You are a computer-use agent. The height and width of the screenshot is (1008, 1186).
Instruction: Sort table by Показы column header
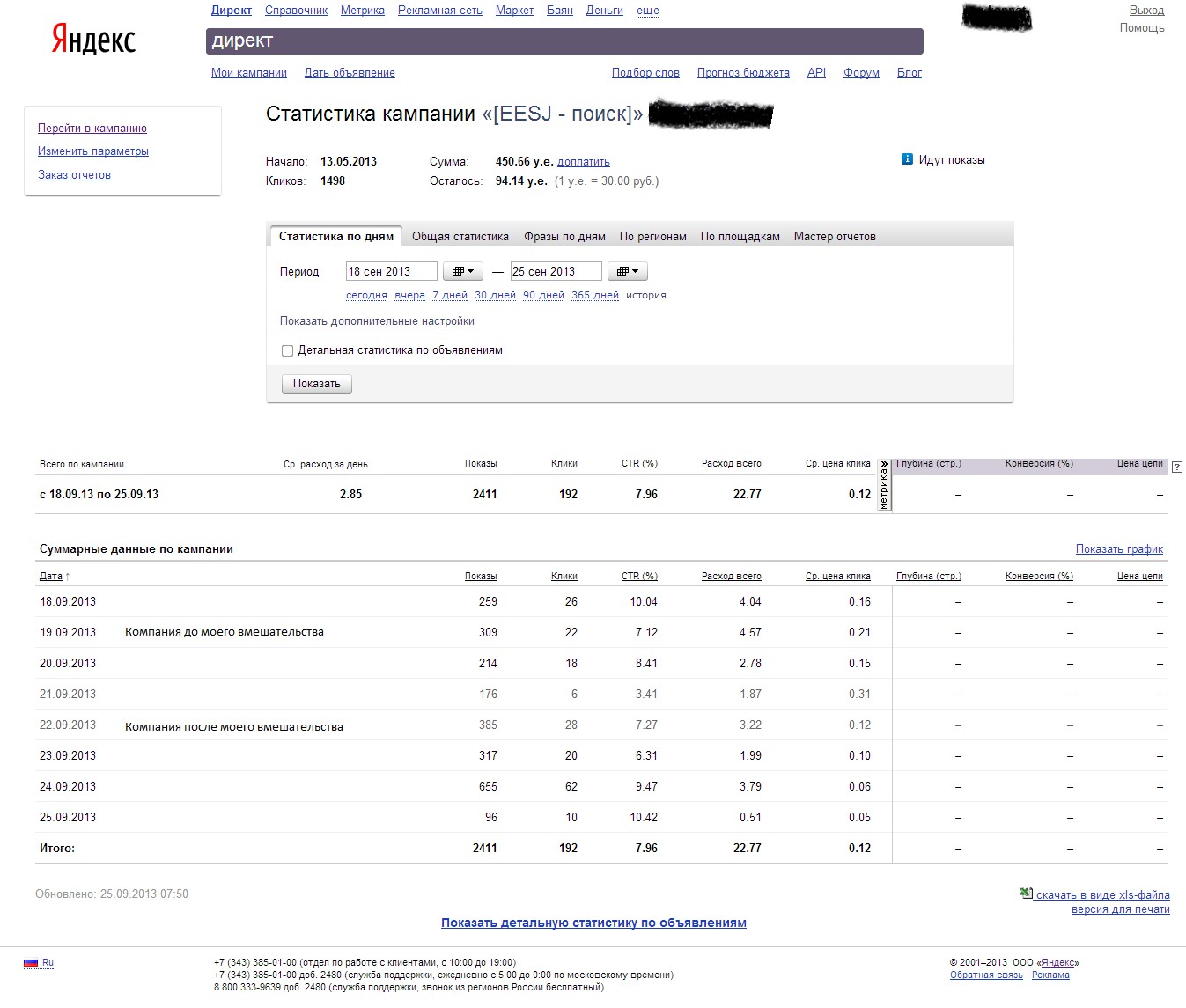pyautogui.click(x=481, y=577)
